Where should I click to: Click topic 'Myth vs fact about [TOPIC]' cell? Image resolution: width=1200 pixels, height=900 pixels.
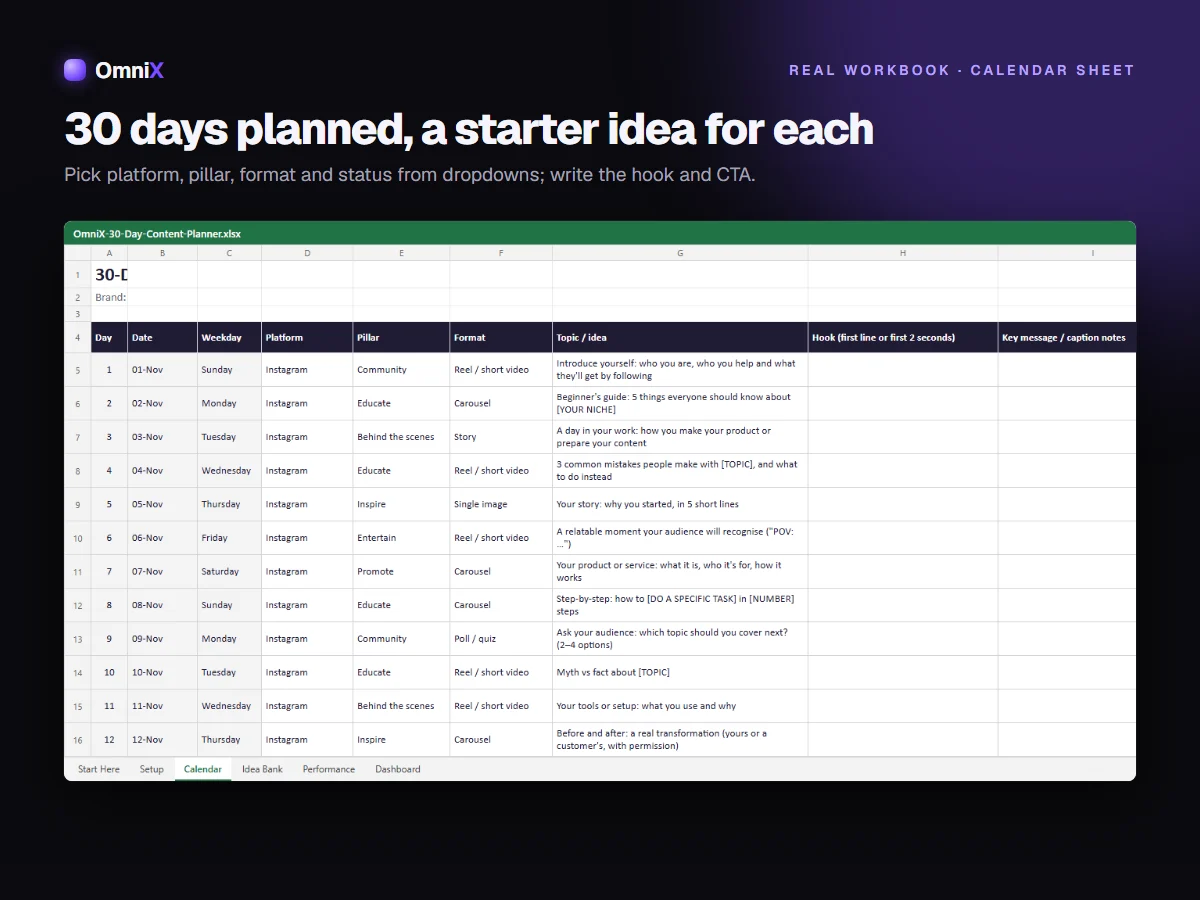(680, 673)
